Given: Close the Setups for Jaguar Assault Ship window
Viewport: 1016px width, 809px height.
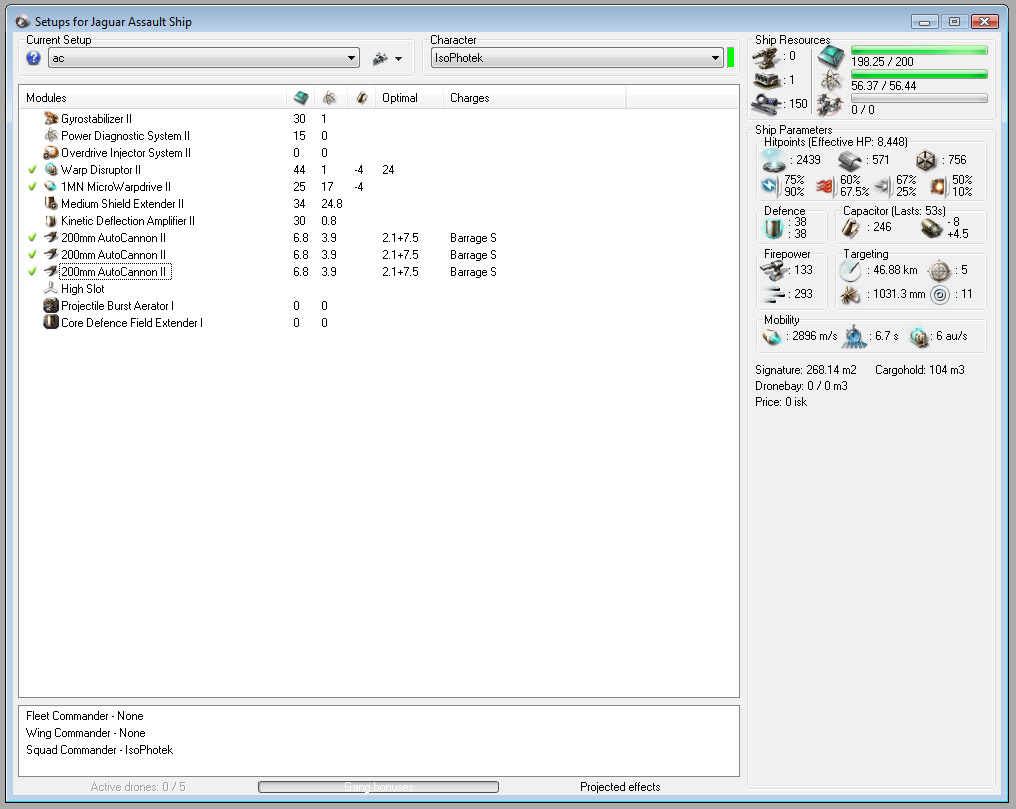Looking at the screenshot, I should (x=985, y=21).
